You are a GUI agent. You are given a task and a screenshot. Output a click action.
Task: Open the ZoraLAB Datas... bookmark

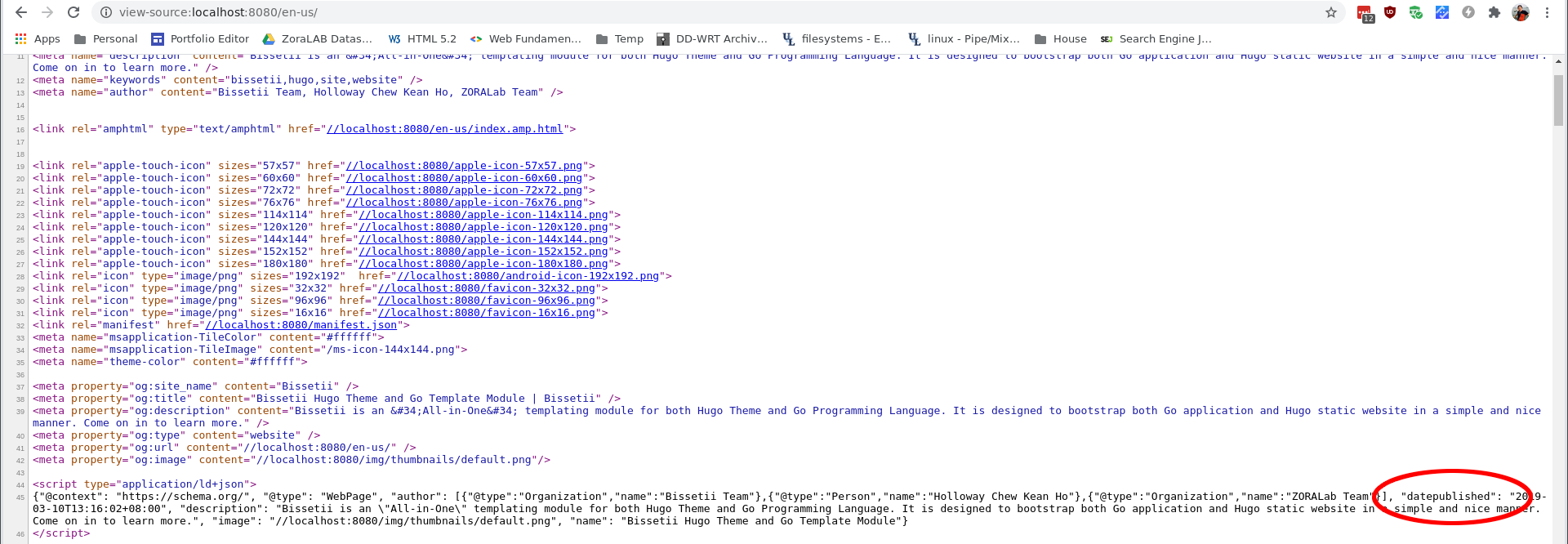(317, 38)
